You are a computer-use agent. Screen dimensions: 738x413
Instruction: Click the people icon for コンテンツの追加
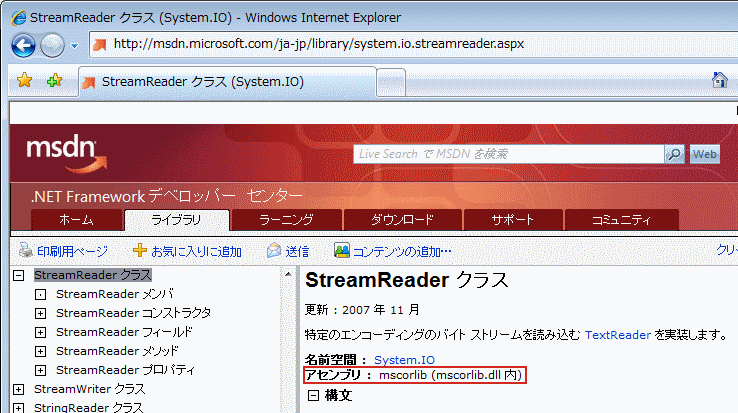tap(342, 250)
